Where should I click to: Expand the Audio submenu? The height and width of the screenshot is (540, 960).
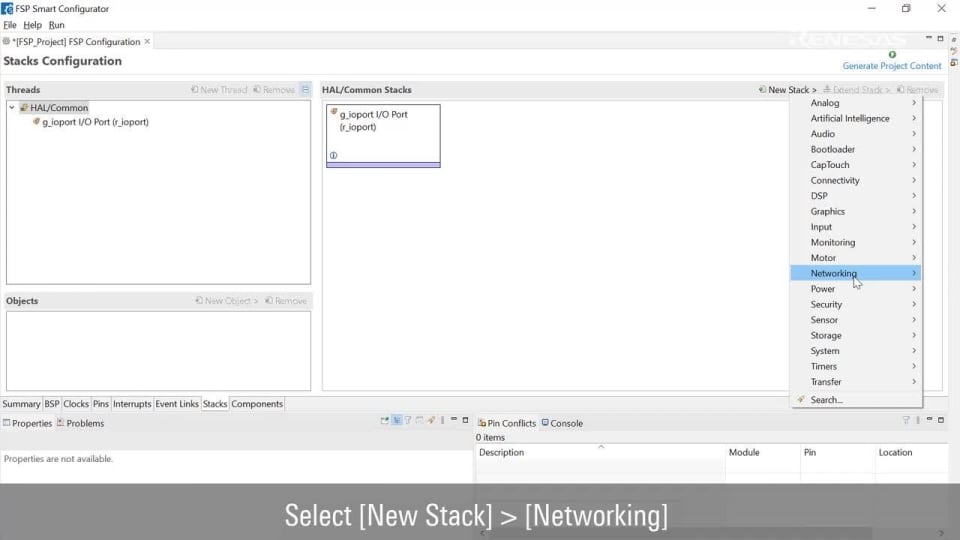coord(856,133)
